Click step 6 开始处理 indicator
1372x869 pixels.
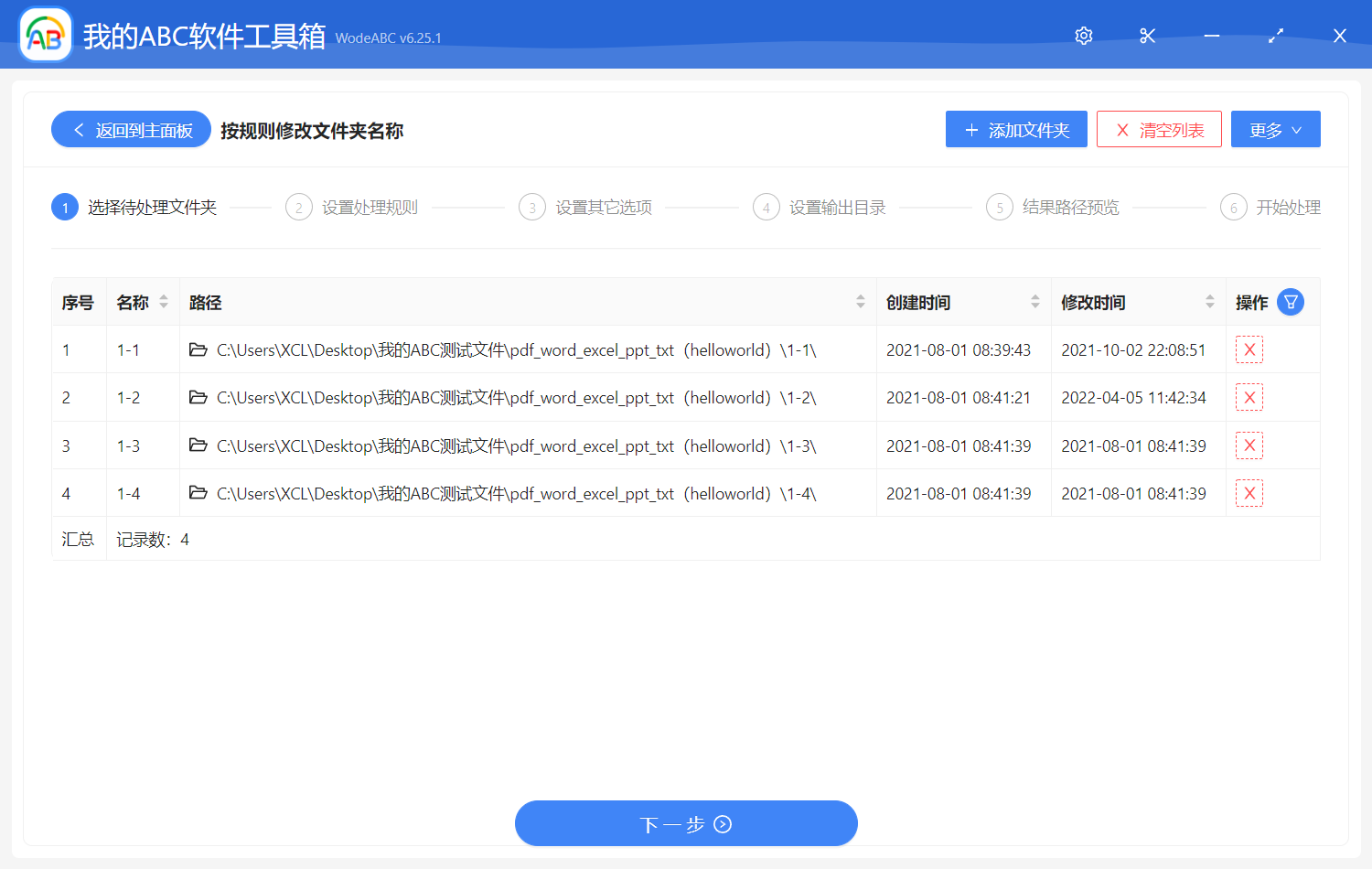click(1234, 207)
